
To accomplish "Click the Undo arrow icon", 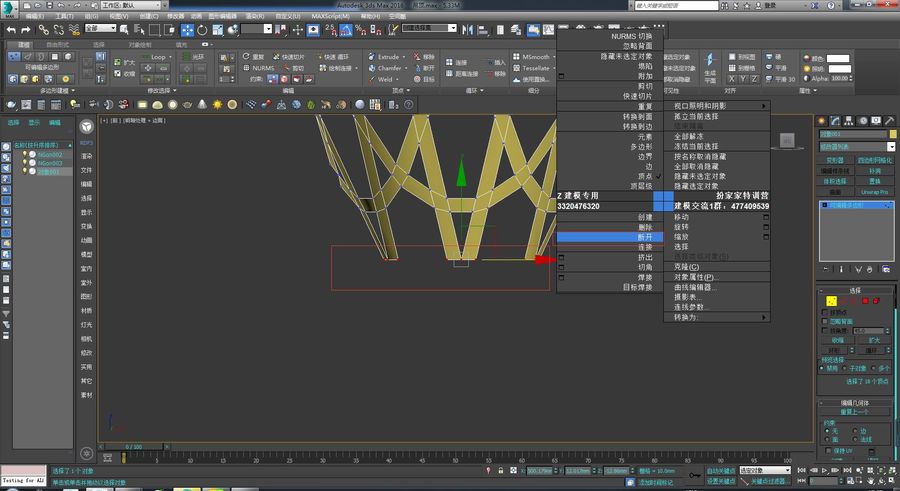I will [11, 29].
